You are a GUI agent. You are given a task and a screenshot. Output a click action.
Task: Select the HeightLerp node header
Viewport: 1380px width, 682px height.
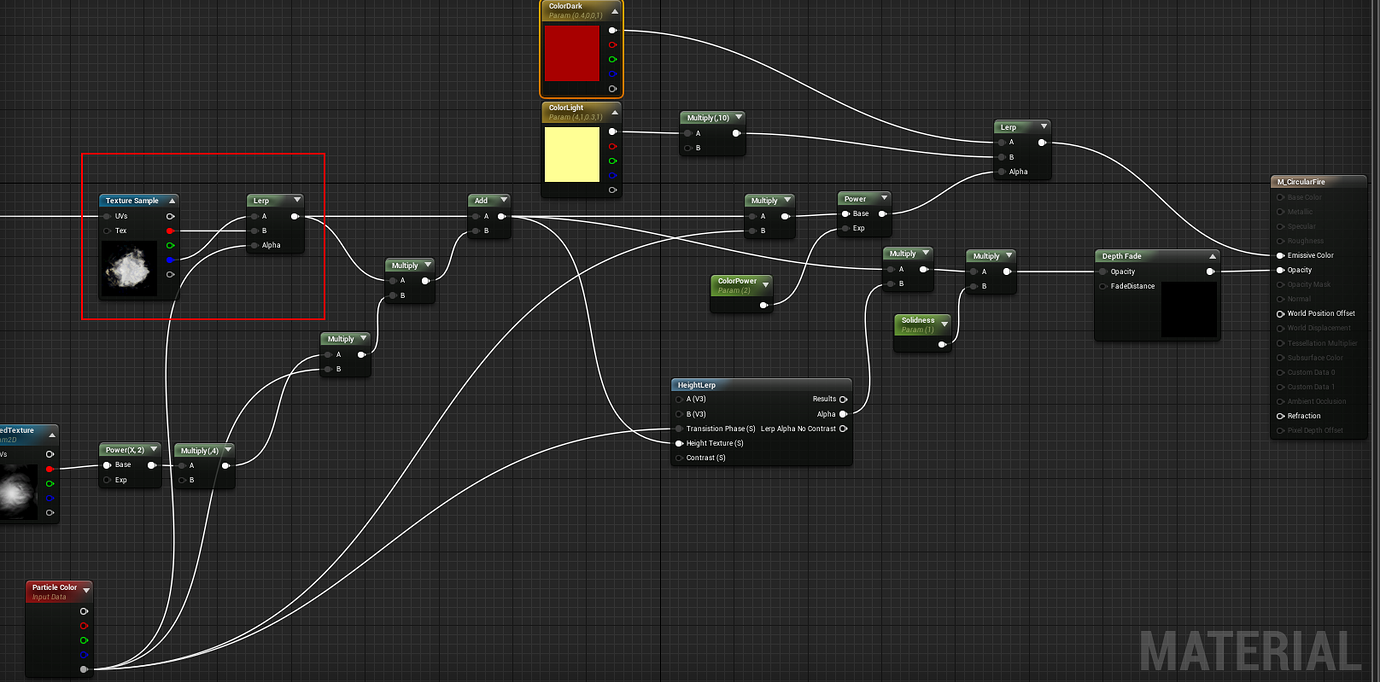pyautogui.click(x=697, y=384)
